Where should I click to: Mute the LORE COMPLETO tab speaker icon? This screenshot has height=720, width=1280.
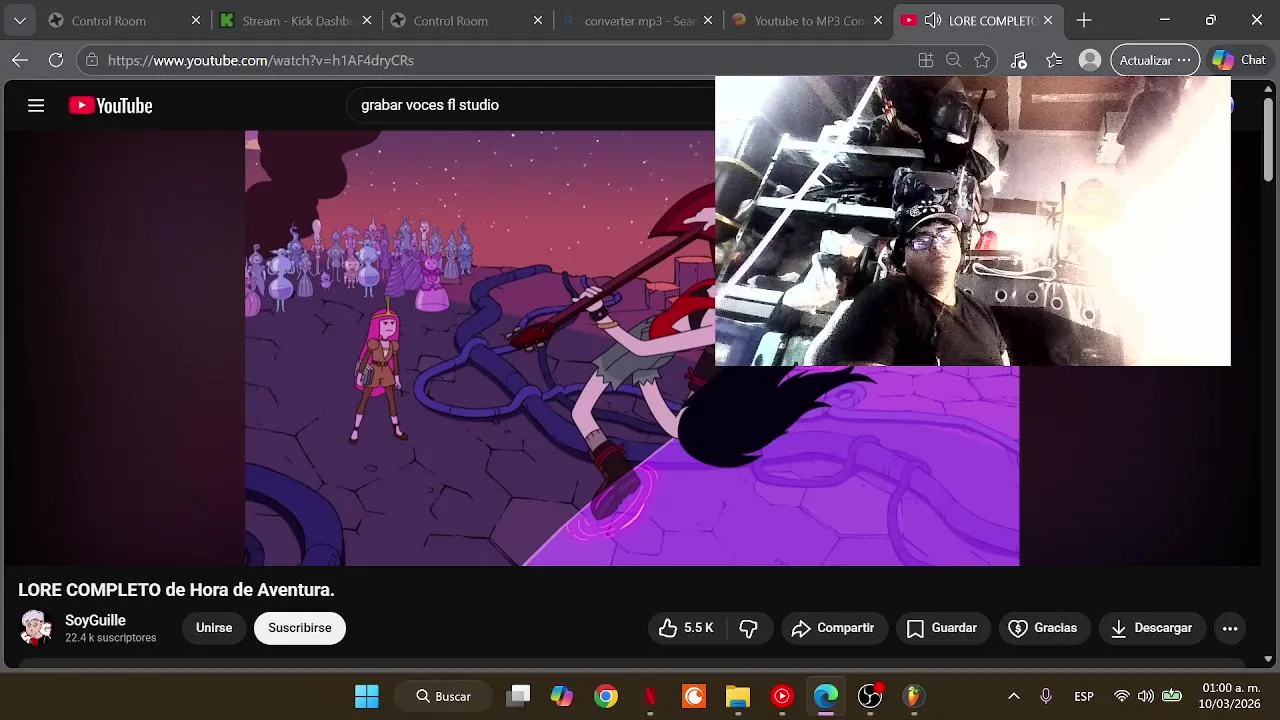[x=933, y=20]
